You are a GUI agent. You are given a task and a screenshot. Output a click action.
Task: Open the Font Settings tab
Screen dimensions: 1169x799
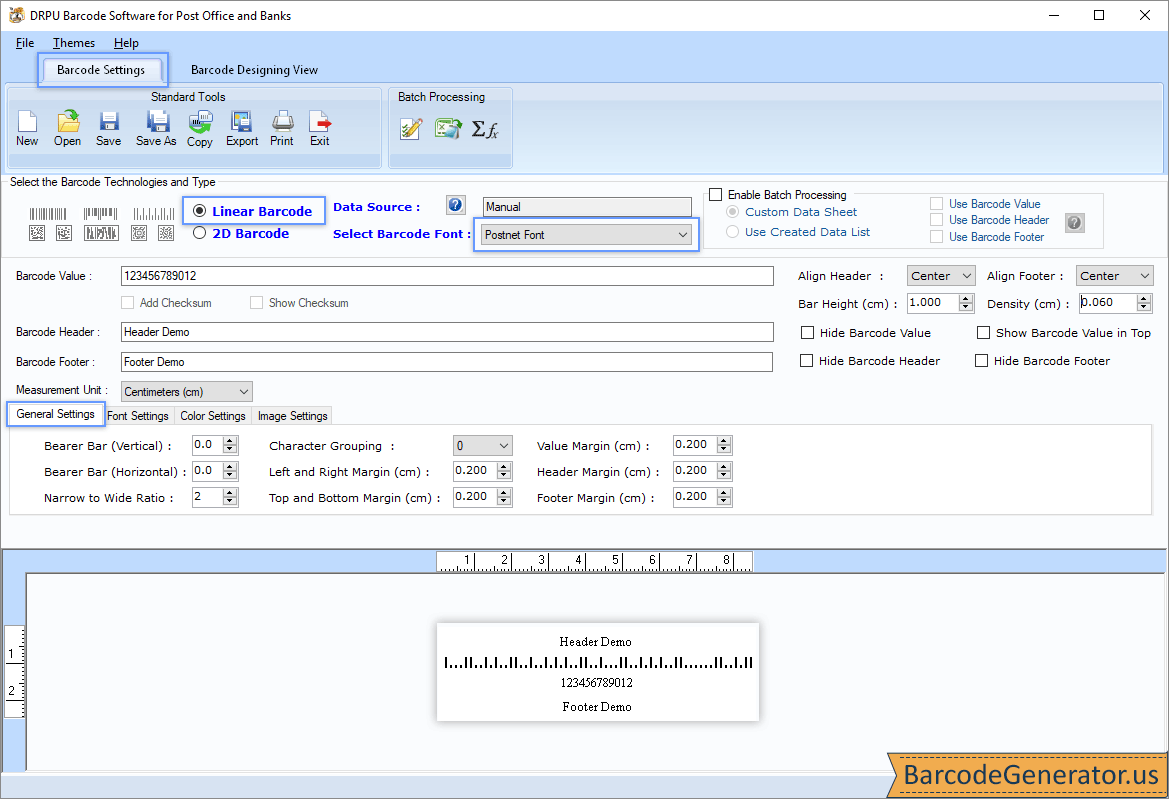[138, 415]
